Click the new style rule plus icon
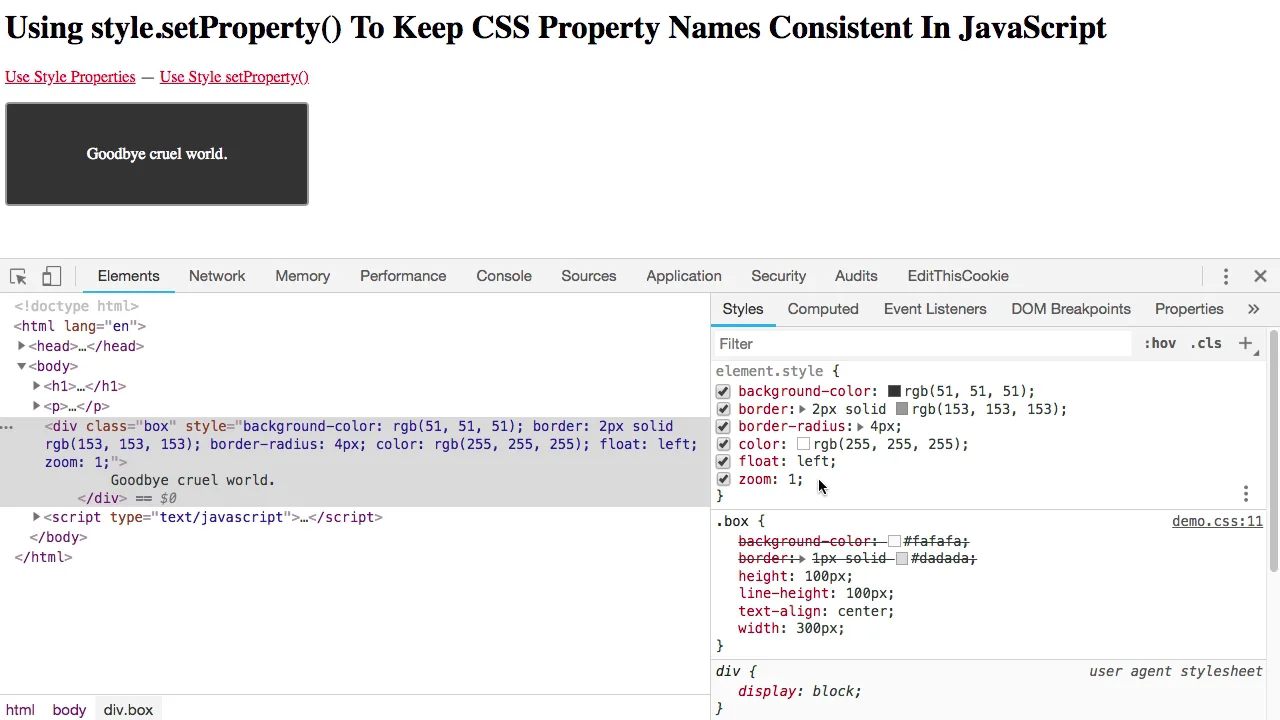This screenshot has width=1280, height=720. click(x=1245, y=343)
